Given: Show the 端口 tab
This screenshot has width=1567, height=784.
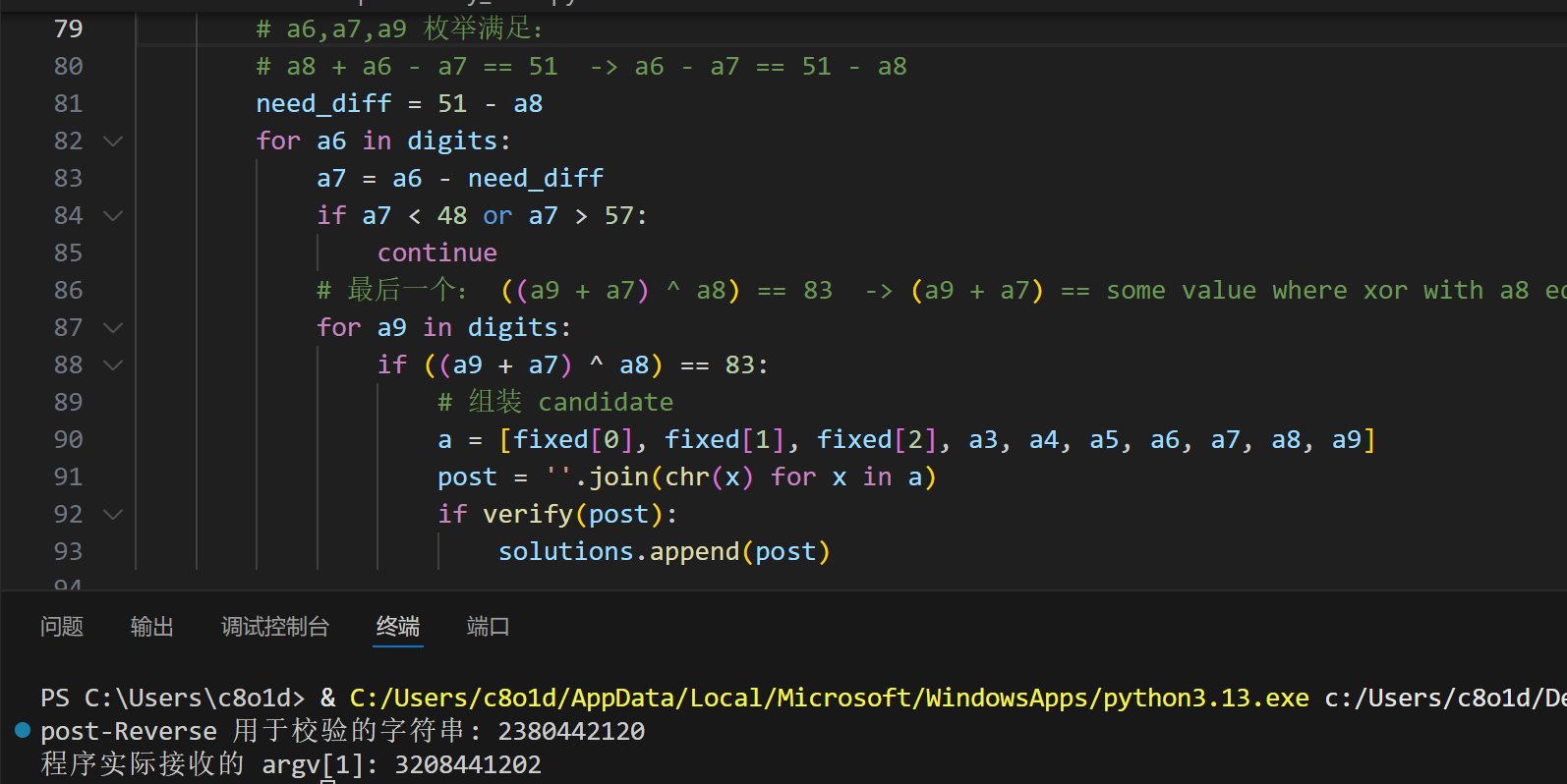Looking at the screenshot, I should 488,627.
